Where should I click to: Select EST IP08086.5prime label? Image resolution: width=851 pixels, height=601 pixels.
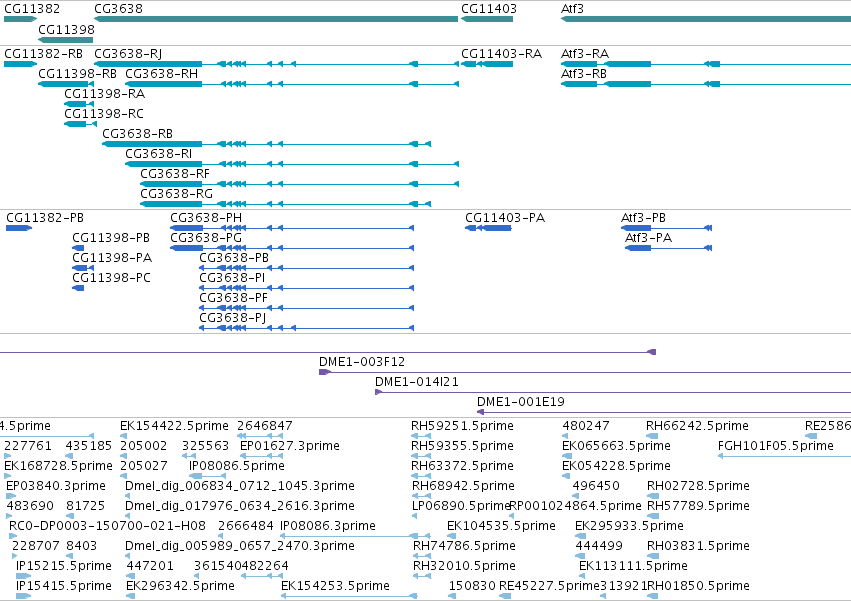[237, 466]
